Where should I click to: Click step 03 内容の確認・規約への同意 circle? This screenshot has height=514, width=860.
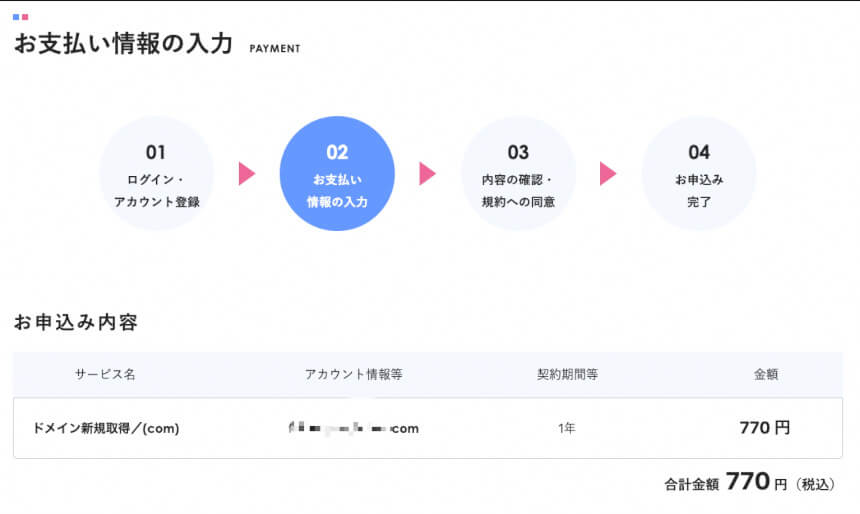pos(518,173)
